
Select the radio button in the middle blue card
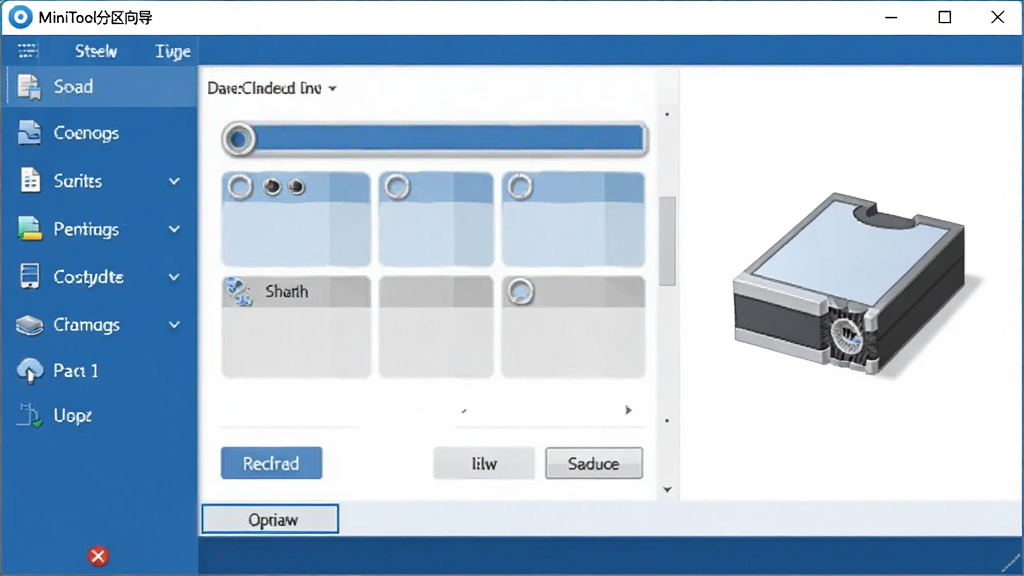(397, 187)
